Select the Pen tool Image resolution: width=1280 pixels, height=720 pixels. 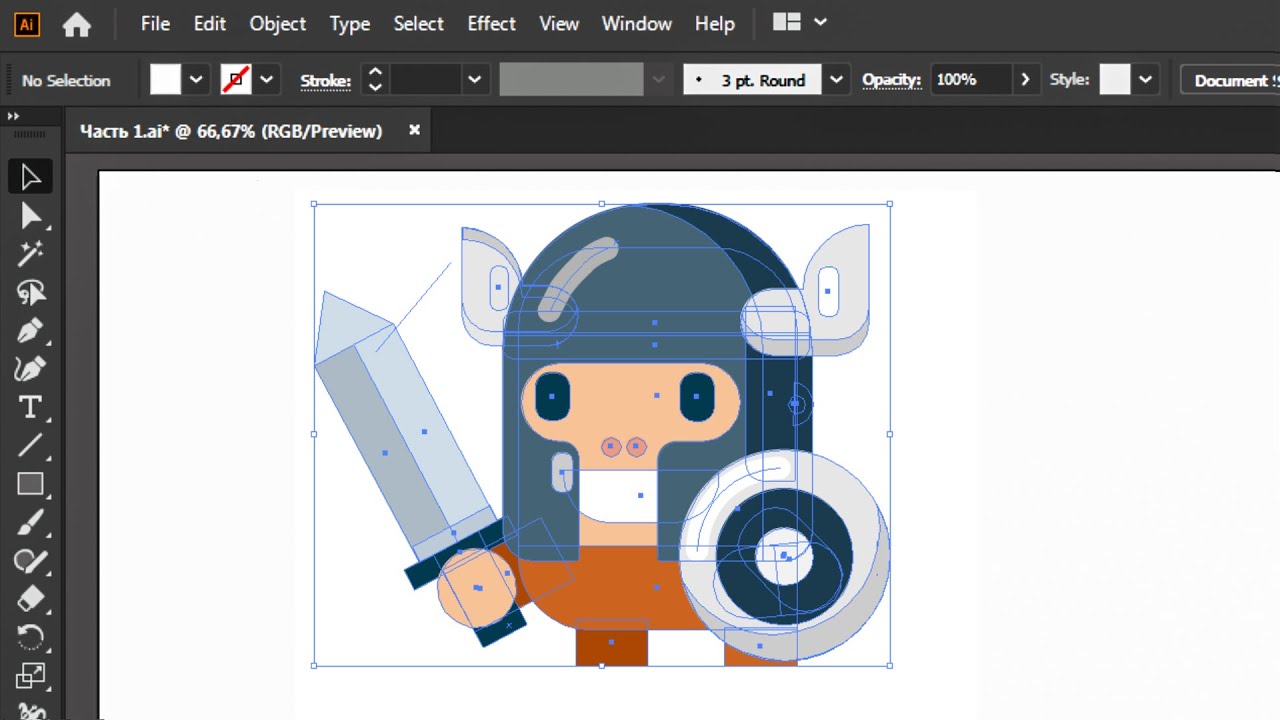30,331
